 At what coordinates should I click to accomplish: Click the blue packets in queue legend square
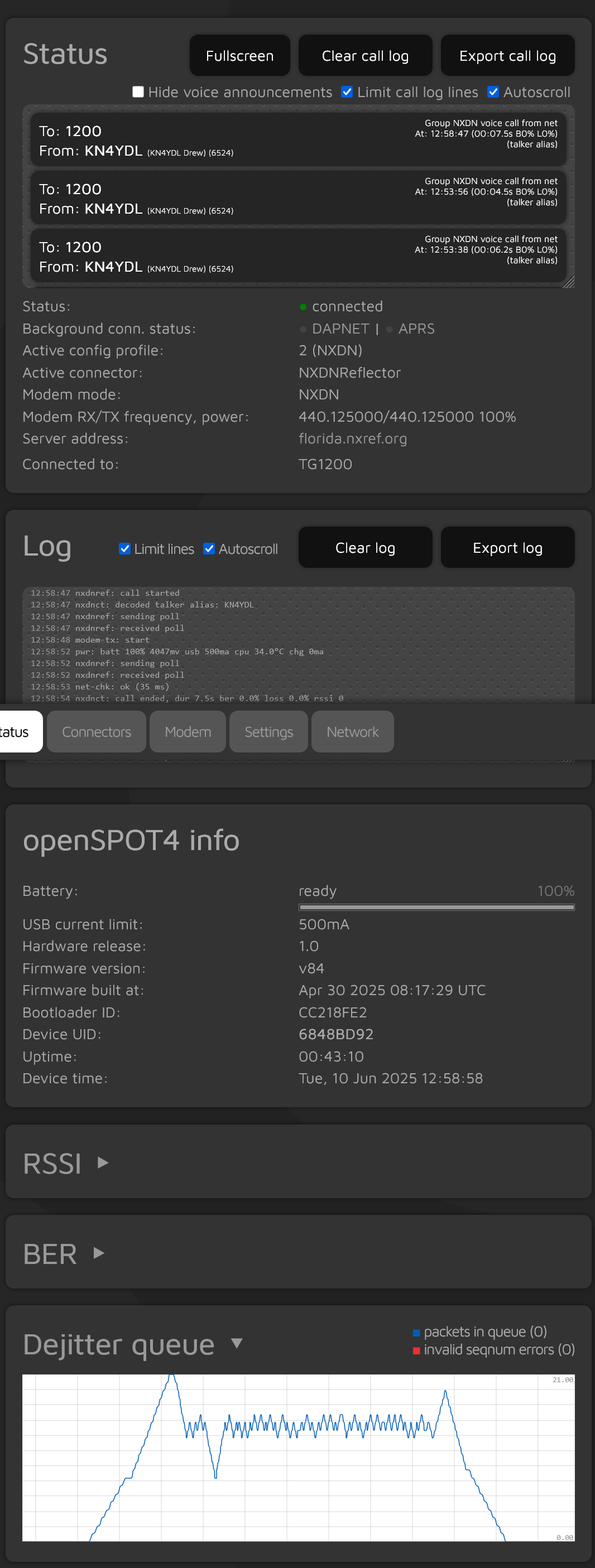coord(416,1333)
